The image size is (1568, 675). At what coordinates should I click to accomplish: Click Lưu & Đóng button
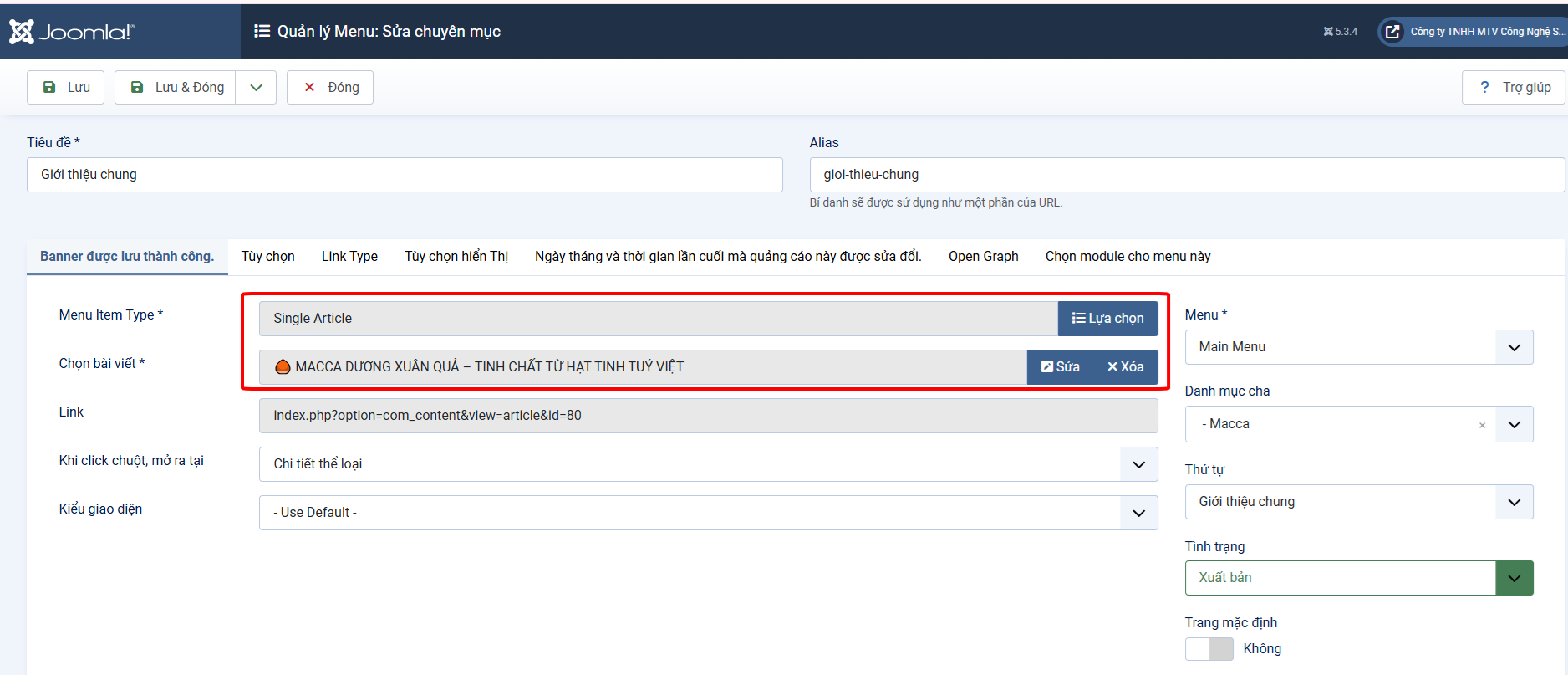pyautogui.click(x=176, y=87)
